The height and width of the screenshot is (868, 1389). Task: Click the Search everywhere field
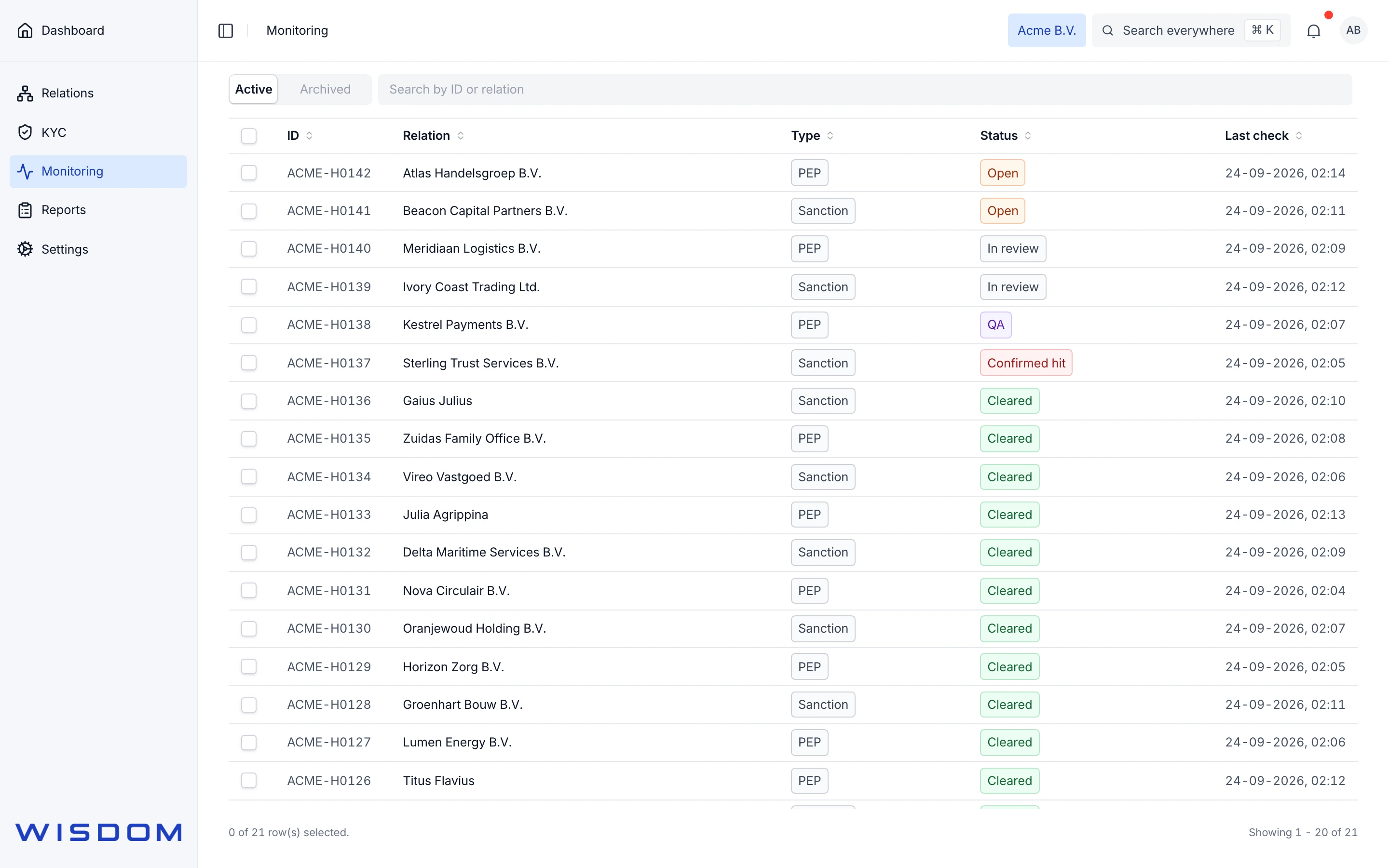[1190, 30]
